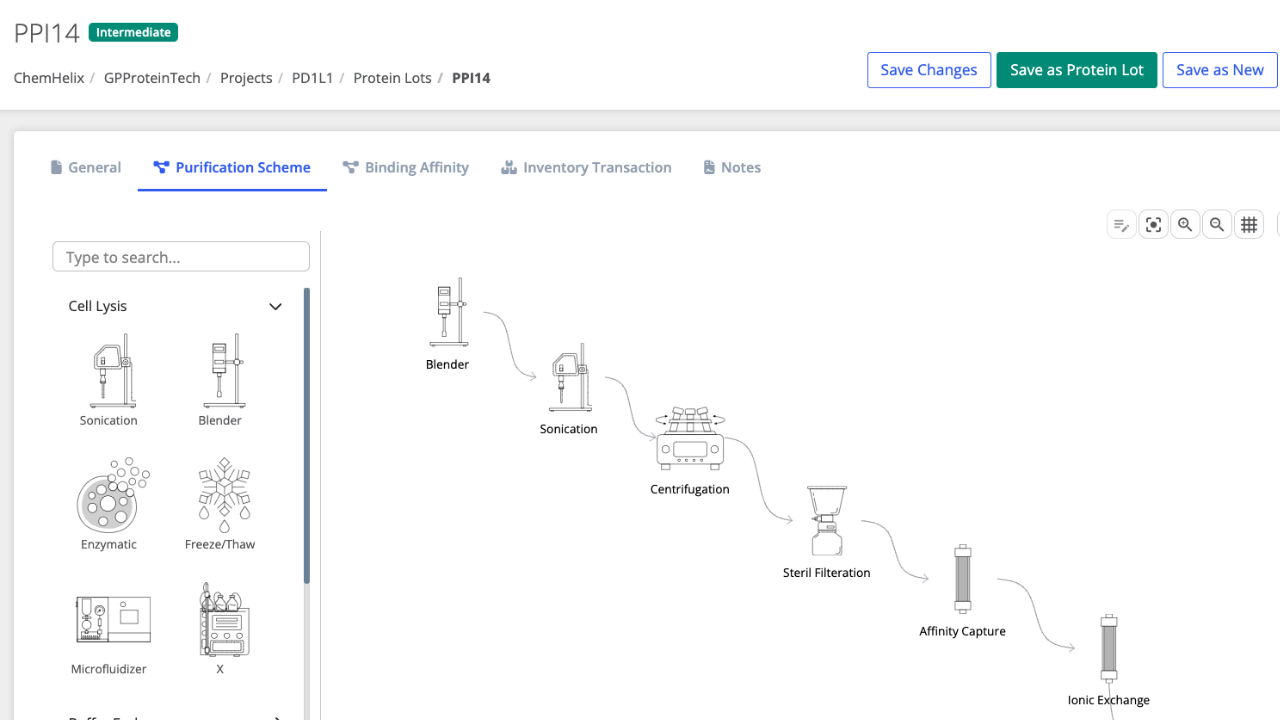Open the Binding Affinity tab
The image size is (1280, 720).
[406, 167]
